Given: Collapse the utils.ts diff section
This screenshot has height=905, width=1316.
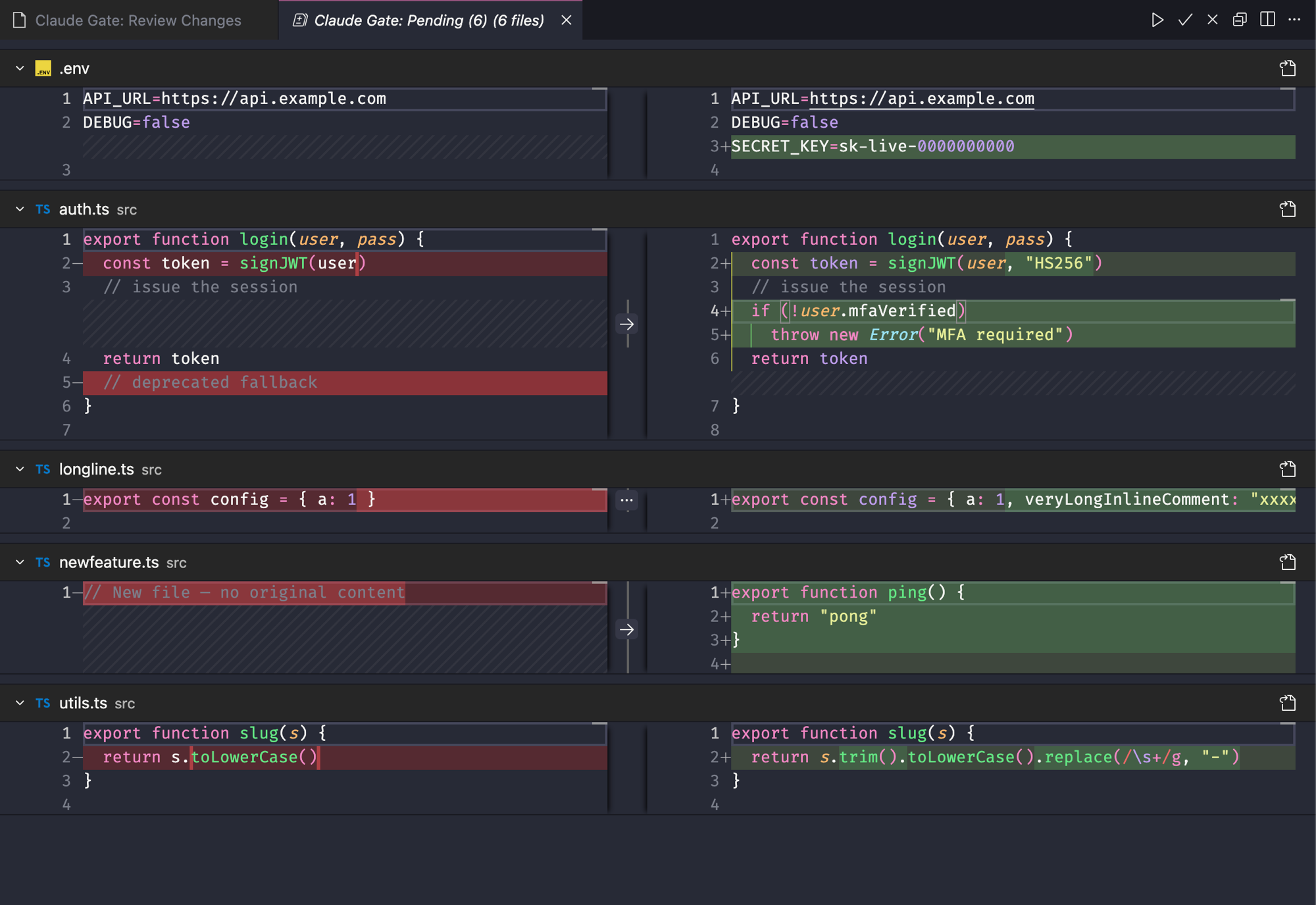Looking at the screenshot, I should point(20,703).
